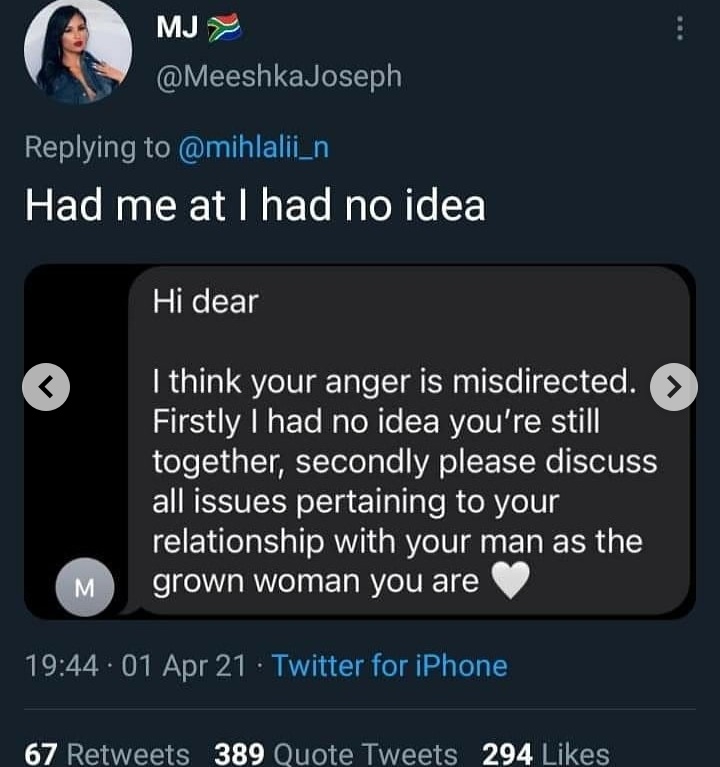This screenshot has width=720, height=767.
Task: Click the 'Replying to' label
Action: tap(97, 147)
